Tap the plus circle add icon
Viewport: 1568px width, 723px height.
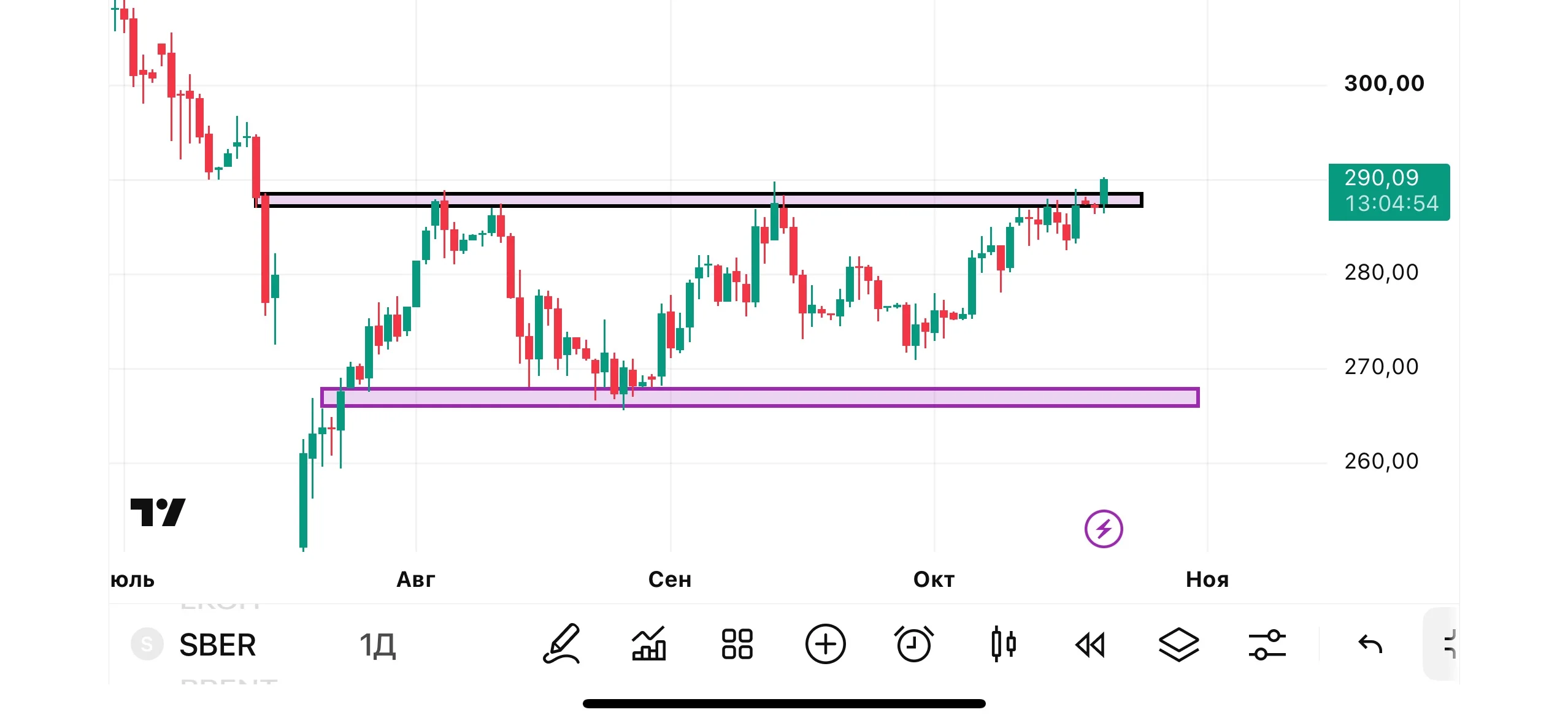(x=825, y=644)
